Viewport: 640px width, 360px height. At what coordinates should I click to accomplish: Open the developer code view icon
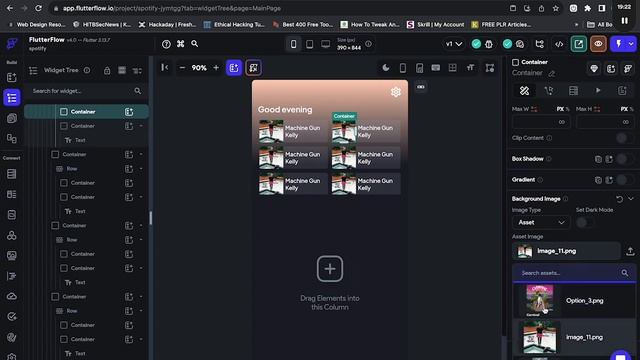(x=559, y=44)
